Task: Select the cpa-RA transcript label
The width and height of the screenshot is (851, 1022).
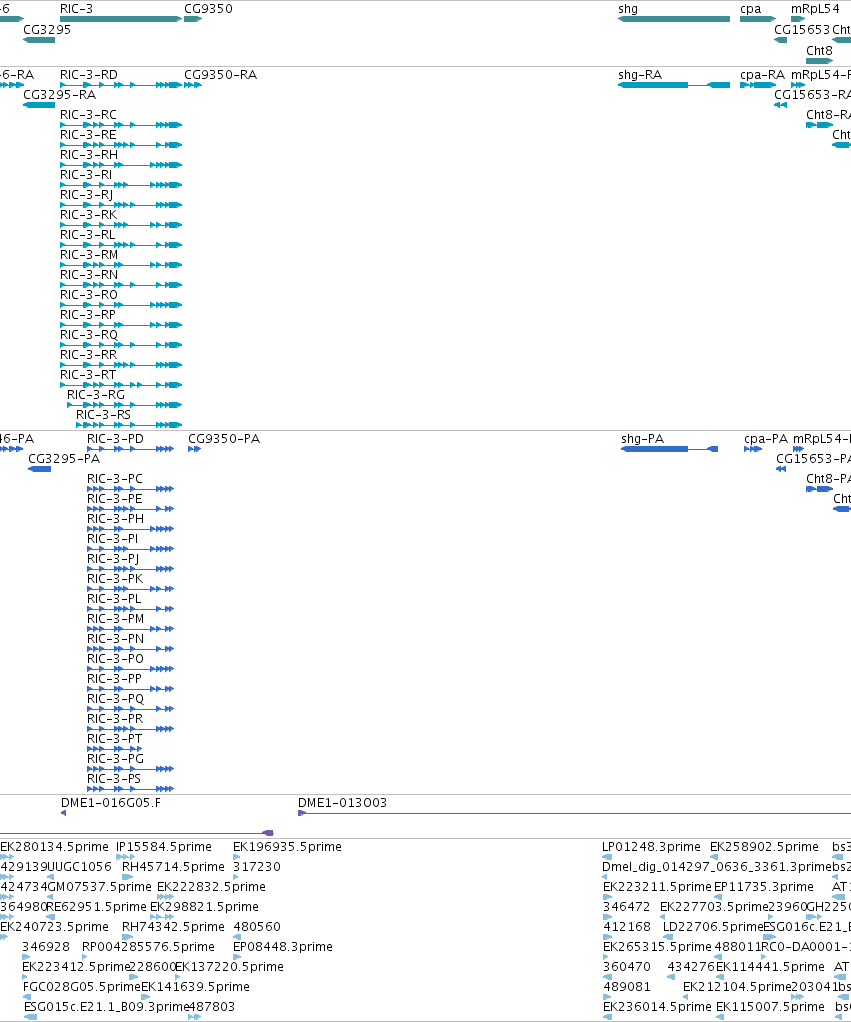Action: 762,75
